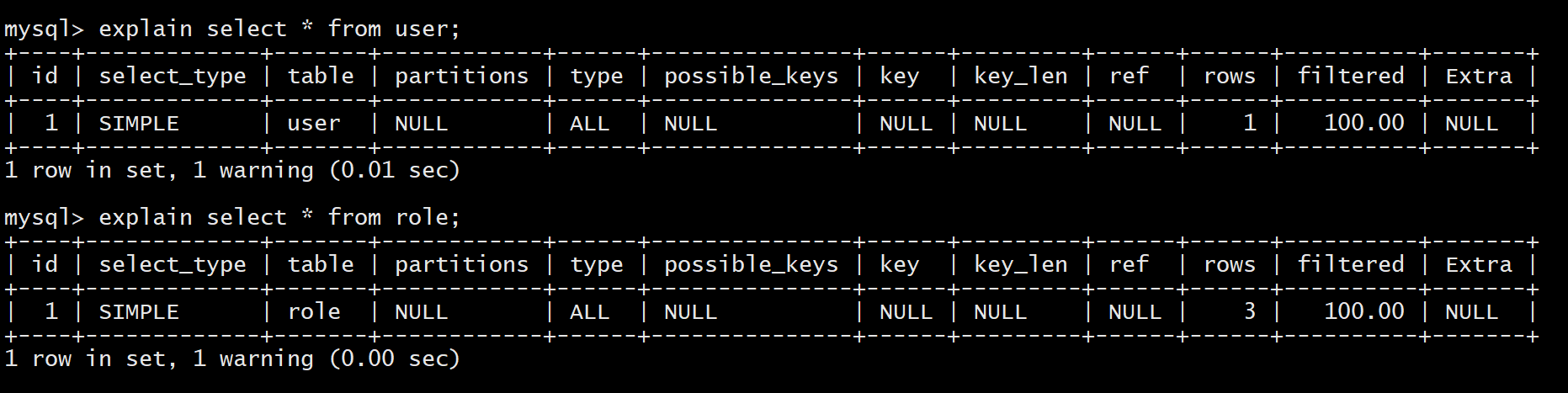Image resolution: width=1568 pixels, height=393 pixels.
Task: Click the rows value "3" in role result
Action: (x=1250, y=311)
